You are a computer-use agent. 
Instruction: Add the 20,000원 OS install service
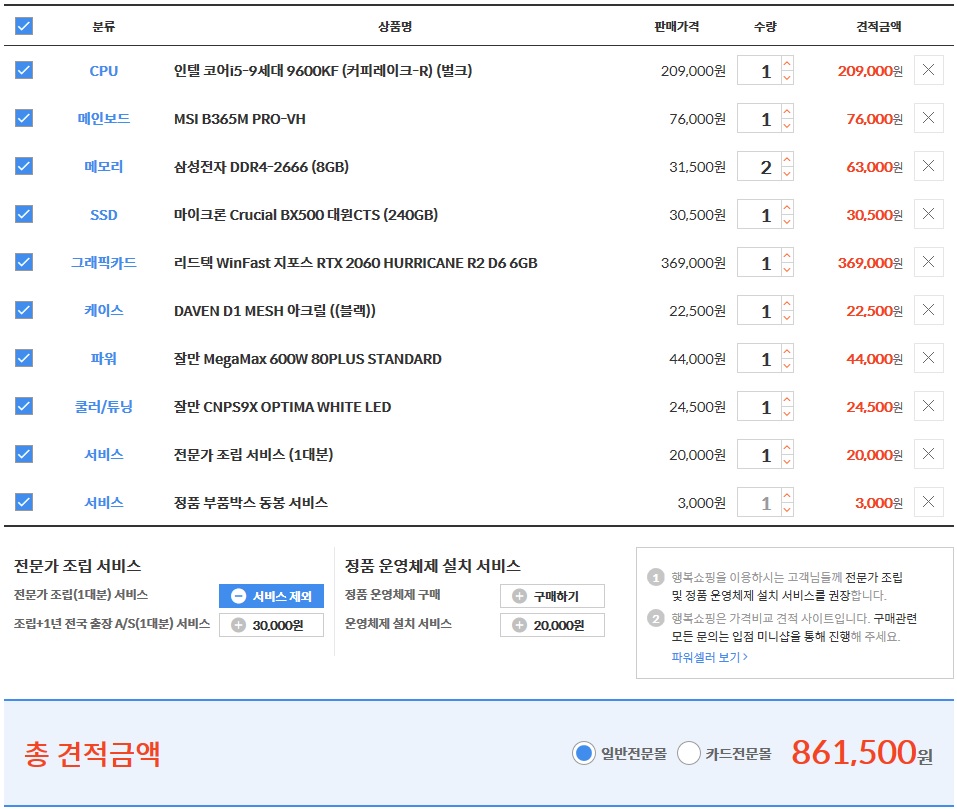552,625
